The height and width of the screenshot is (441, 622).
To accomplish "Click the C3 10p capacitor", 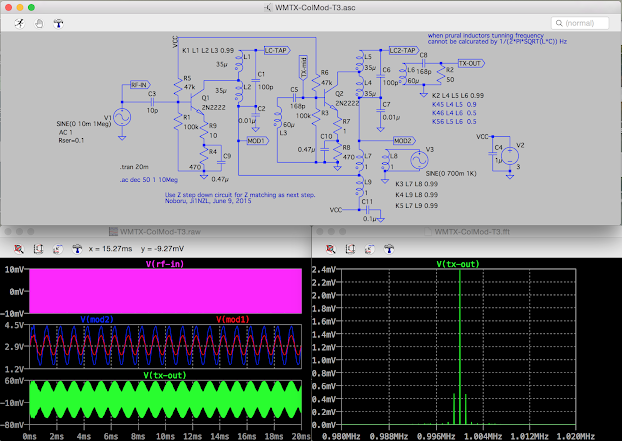I will coord(152,102).
